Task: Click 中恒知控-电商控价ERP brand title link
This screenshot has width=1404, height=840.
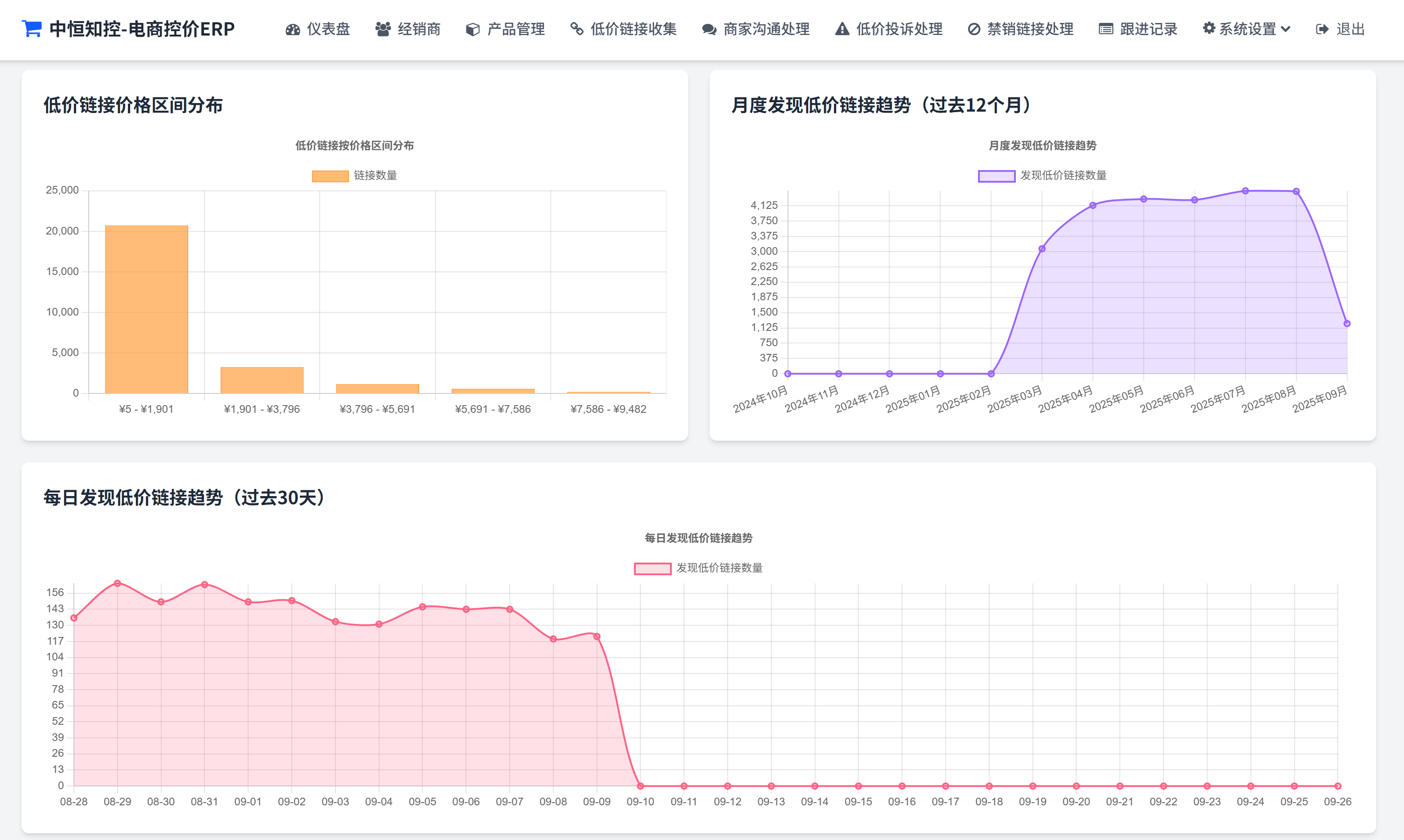Action: [141, 29]
